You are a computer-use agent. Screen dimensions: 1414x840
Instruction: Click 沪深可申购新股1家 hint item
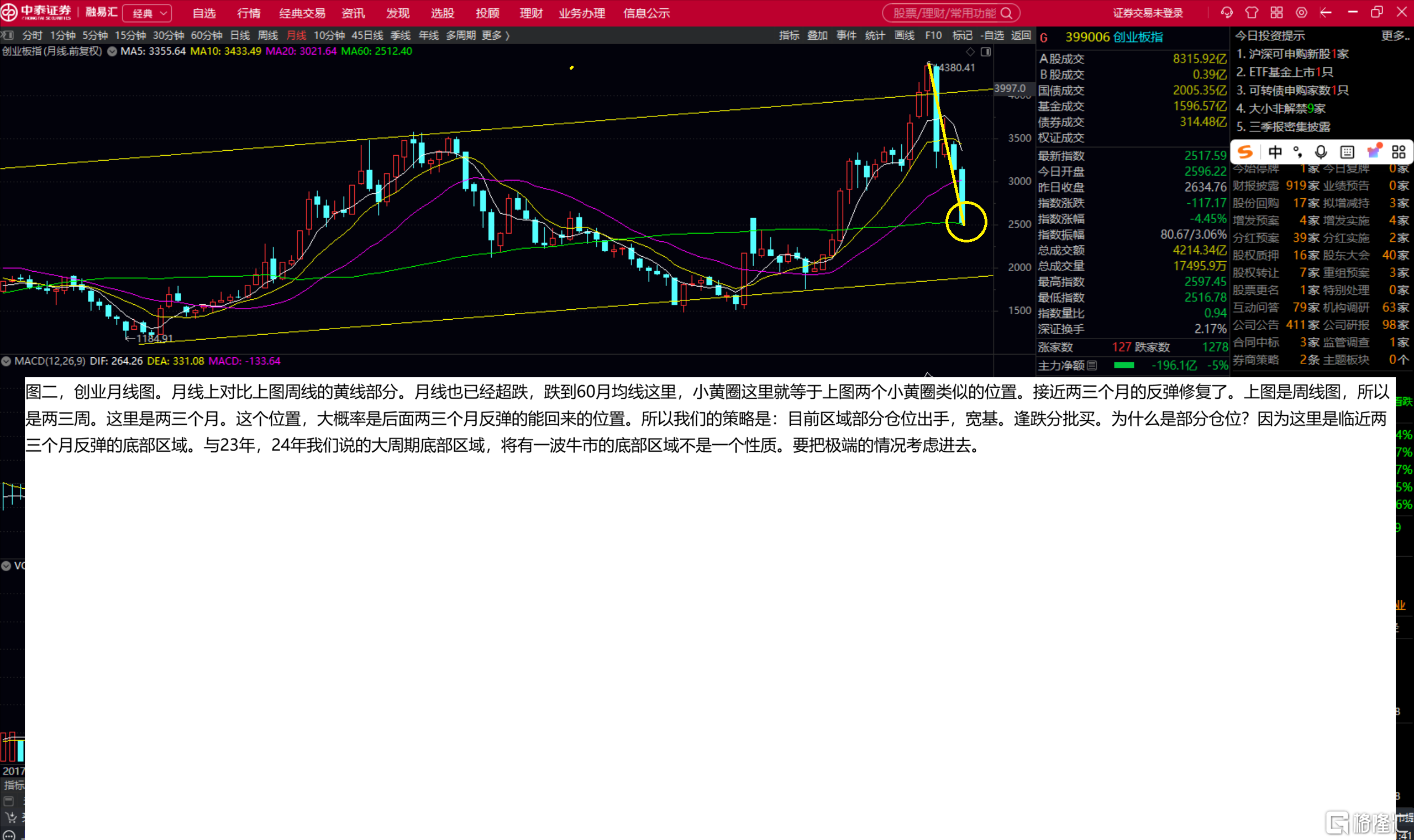click(x=1292, y=54)
